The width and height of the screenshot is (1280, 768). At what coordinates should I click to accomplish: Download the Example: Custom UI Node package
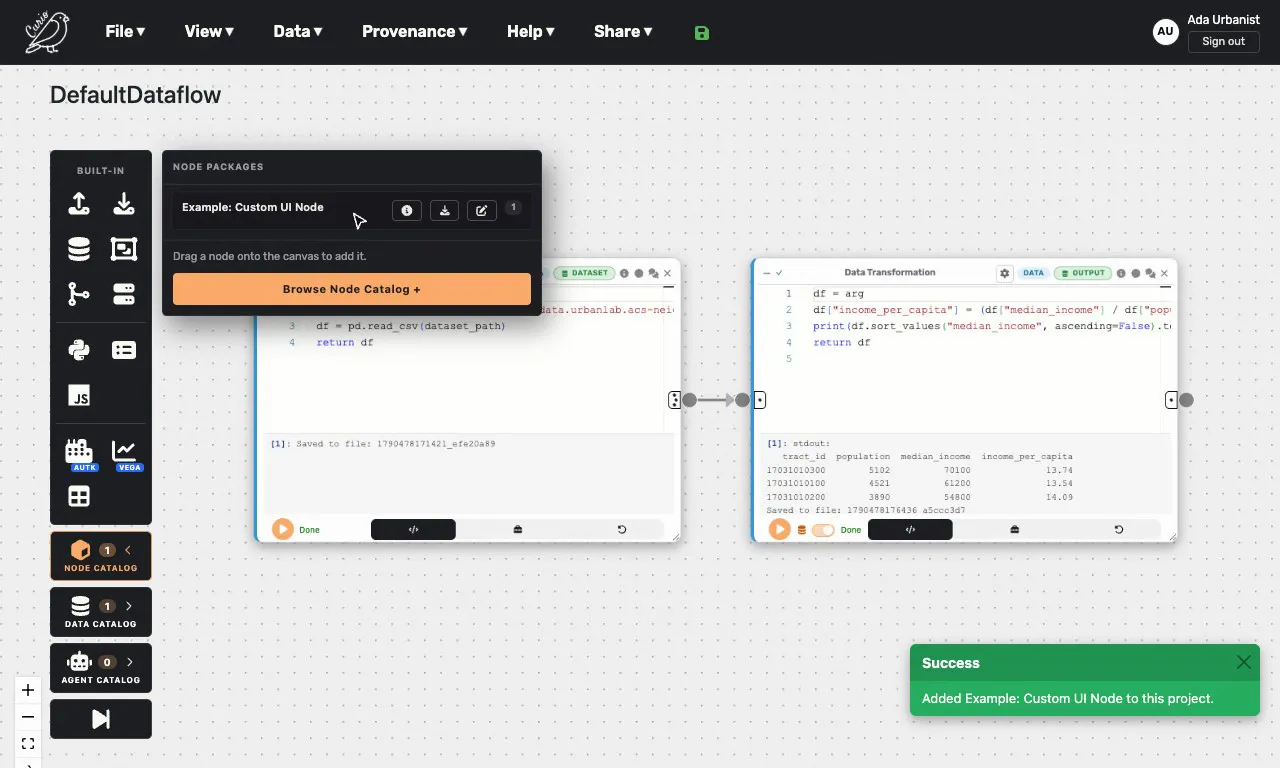(x=444, y=210)
